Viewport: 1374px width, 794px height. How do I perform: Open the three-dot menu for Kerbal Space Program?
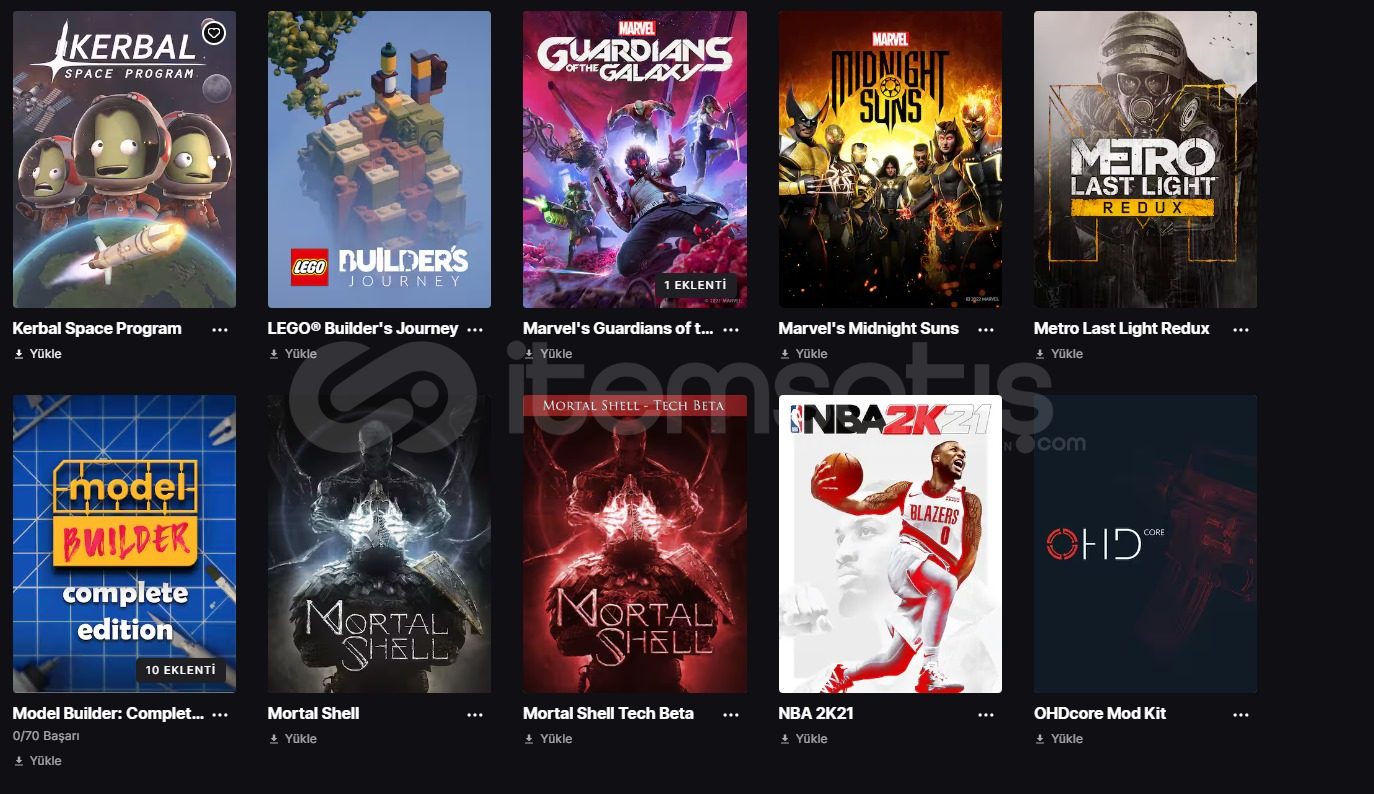220,329
